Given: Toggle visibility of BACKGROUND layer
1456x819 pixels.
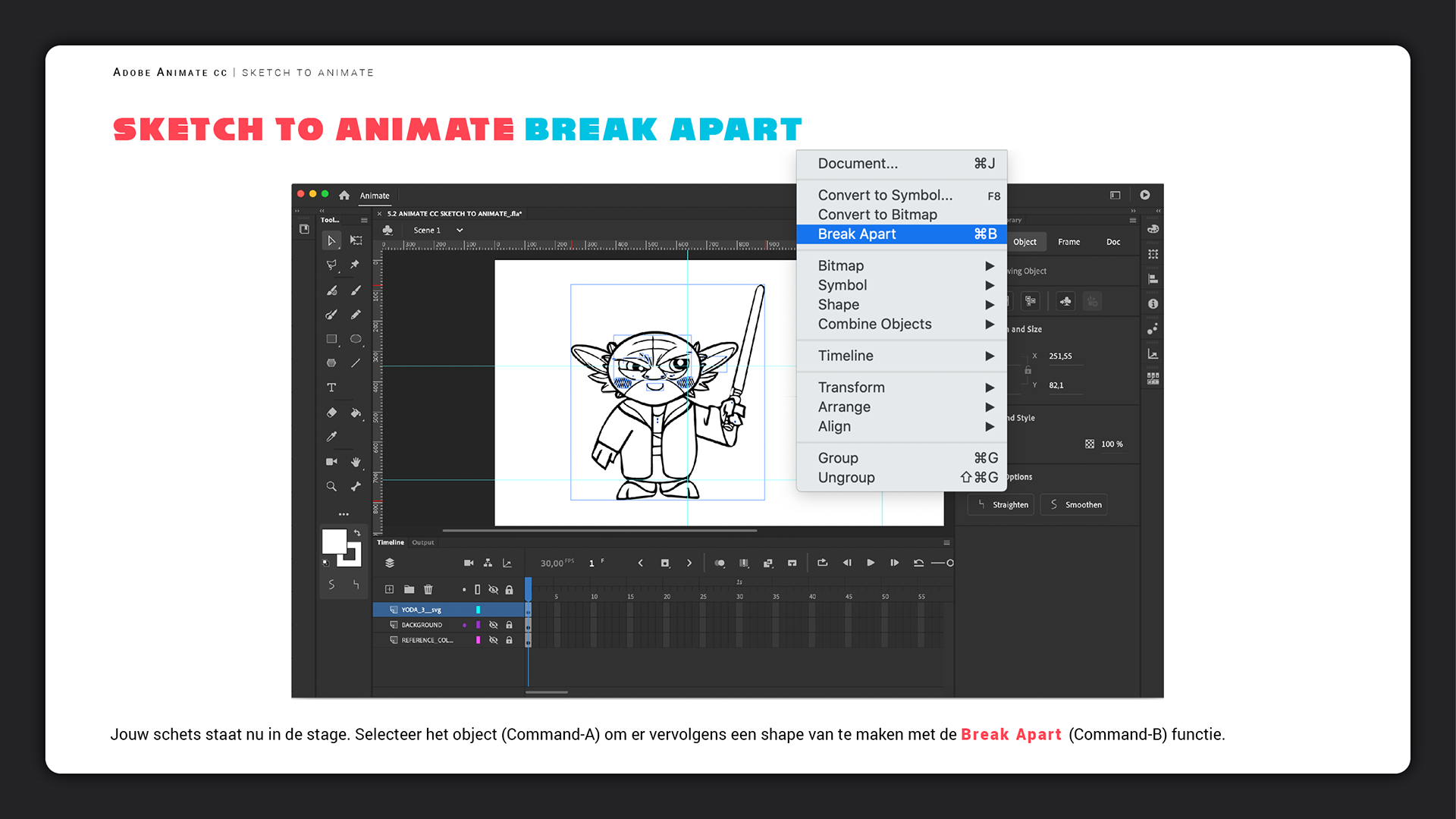Looking at the screenshot, I should coord(494,625).
